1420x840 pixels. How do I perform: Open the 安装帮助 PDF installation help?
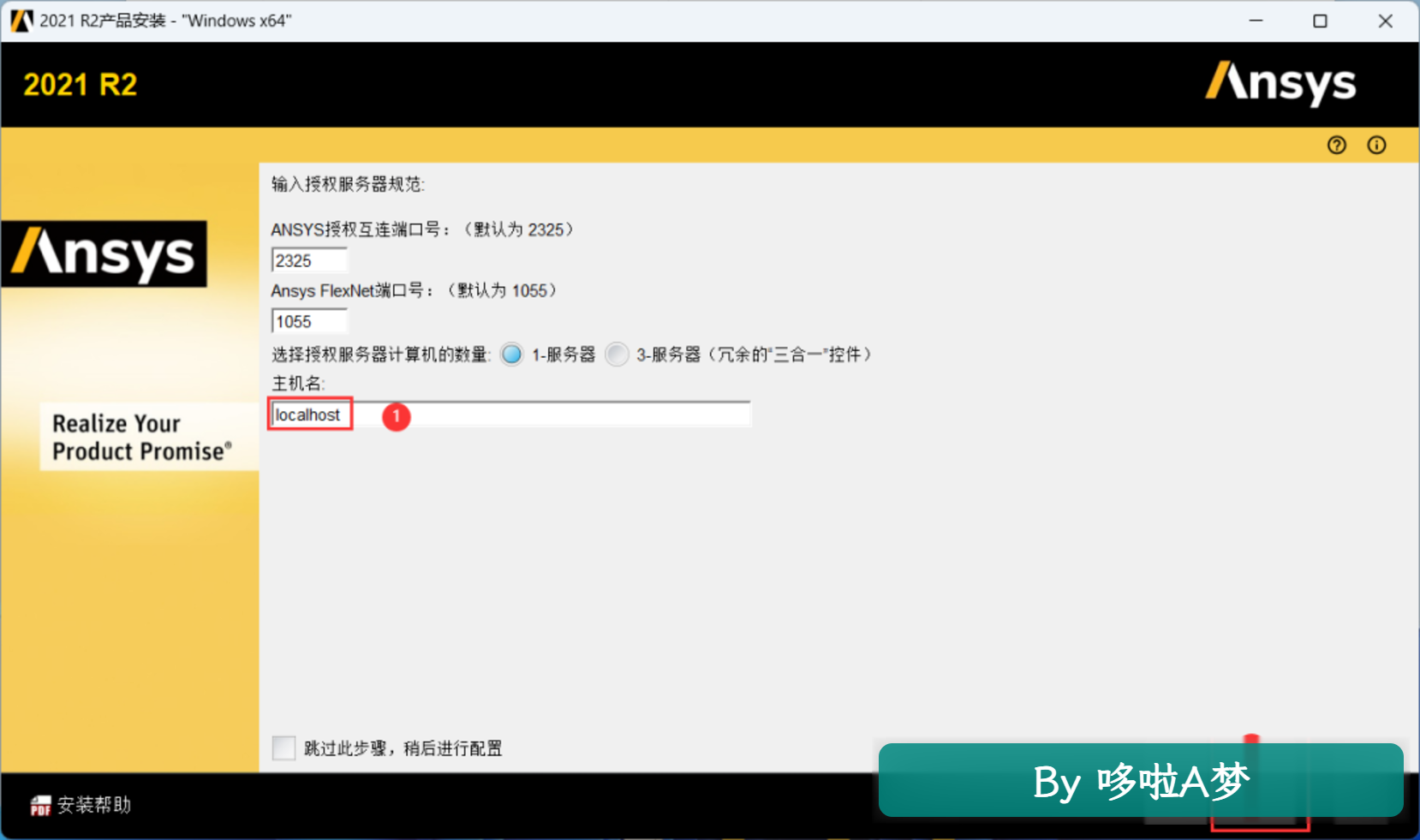pos(81,805)
